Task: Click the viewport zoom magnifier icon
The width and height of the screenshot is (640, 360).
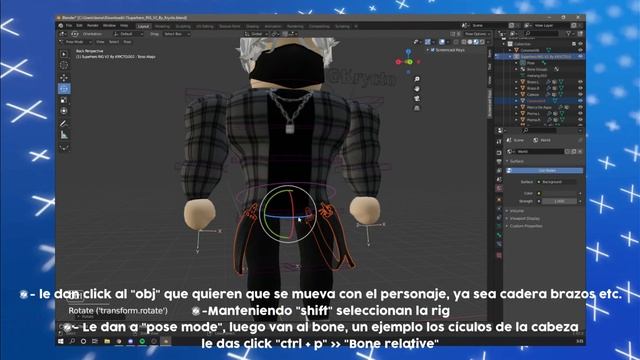Action: [x=417, y=79]
